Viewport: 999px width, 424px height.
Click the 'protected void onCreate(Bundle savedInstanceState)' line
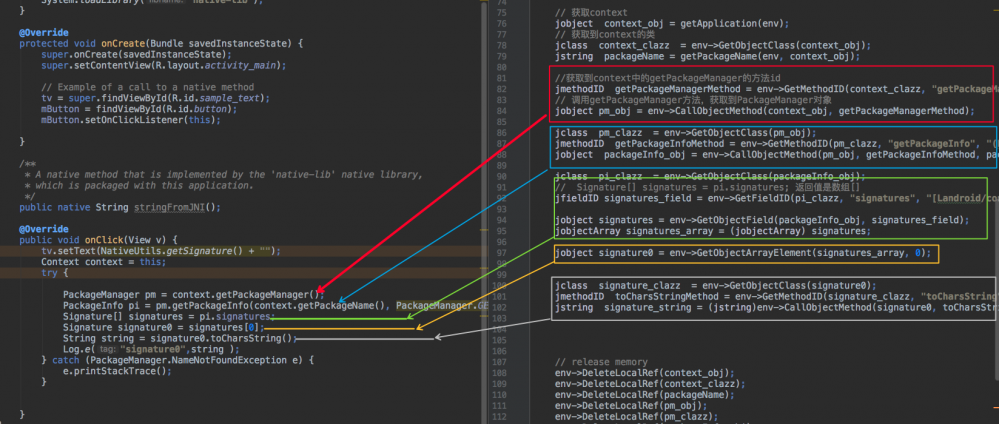point(162,43)
